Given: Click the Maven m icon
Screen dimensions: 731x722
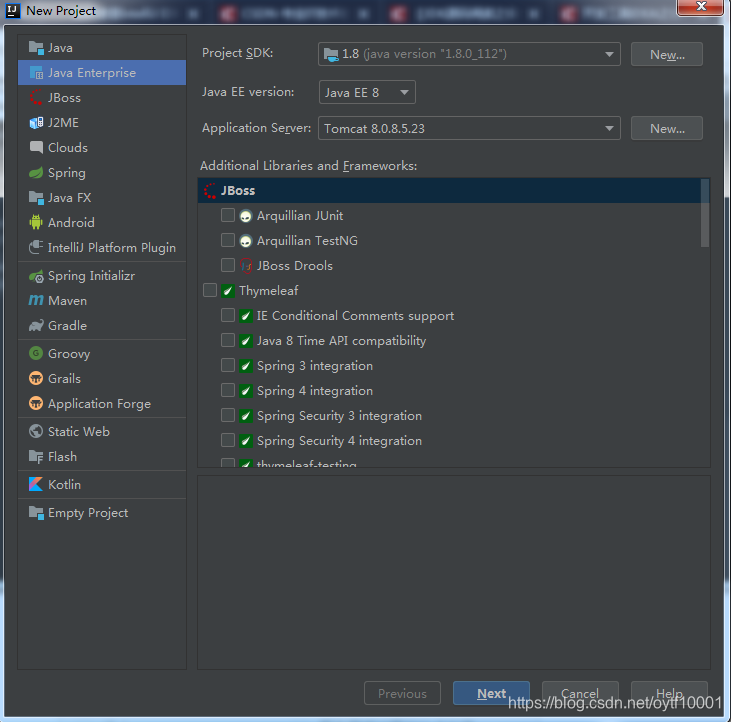Looking at the screenshot, I should (36, 301).
